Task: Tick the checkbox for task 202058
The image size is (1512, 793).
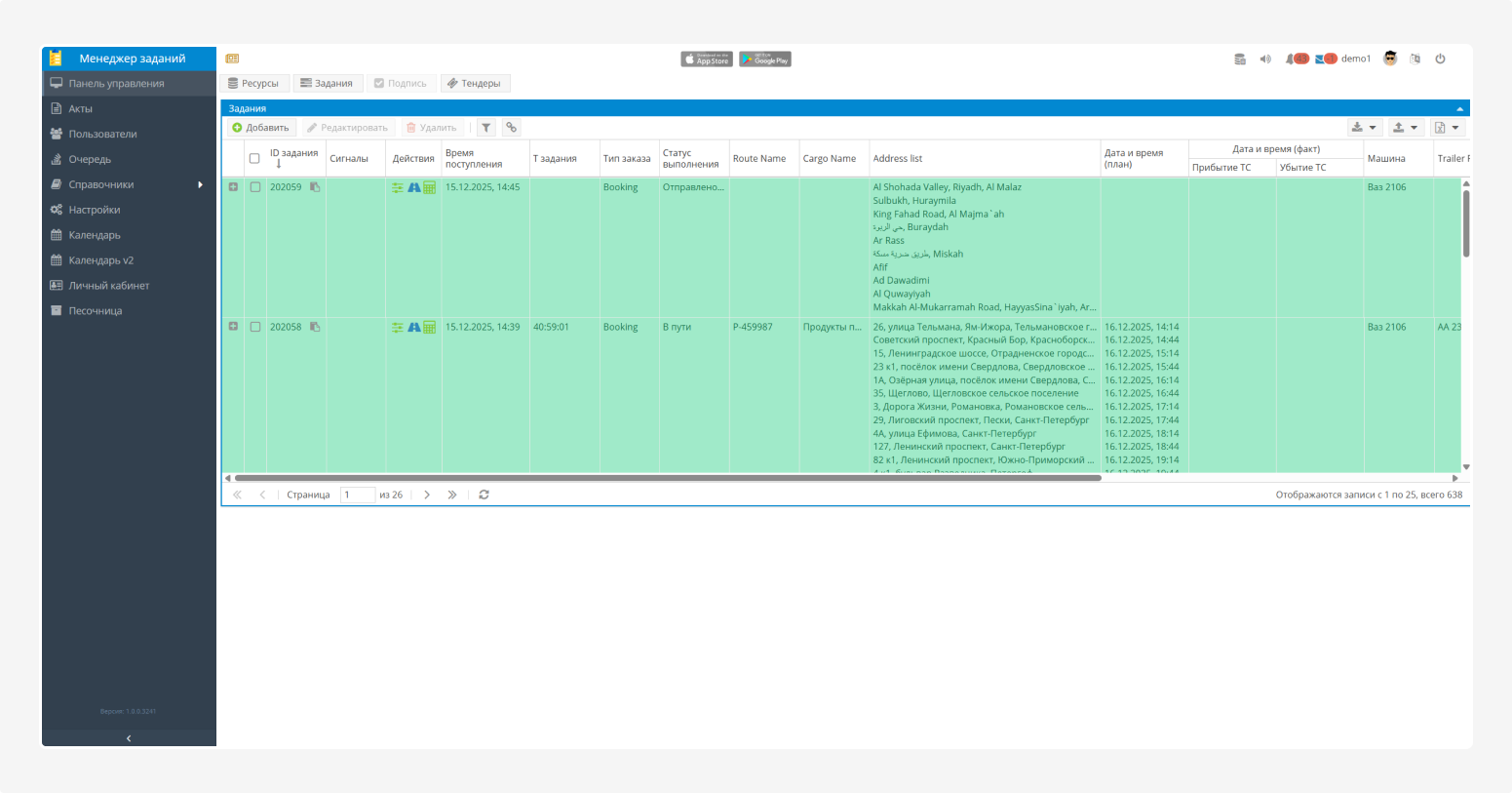Action: [255, 327]
